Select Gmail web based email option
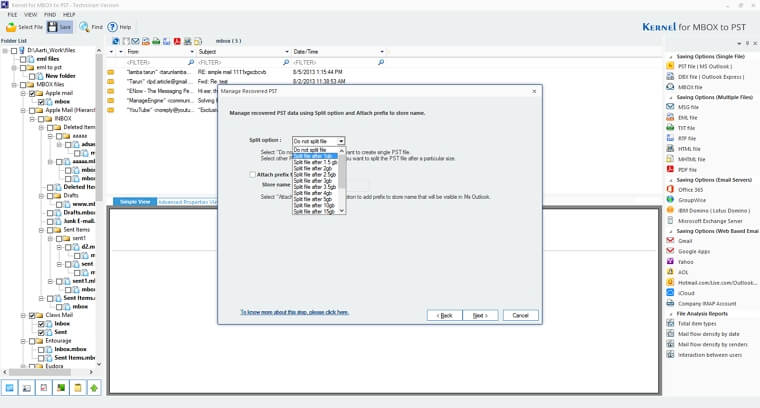Viewport: 760px width, 408px height. [685, 241]
